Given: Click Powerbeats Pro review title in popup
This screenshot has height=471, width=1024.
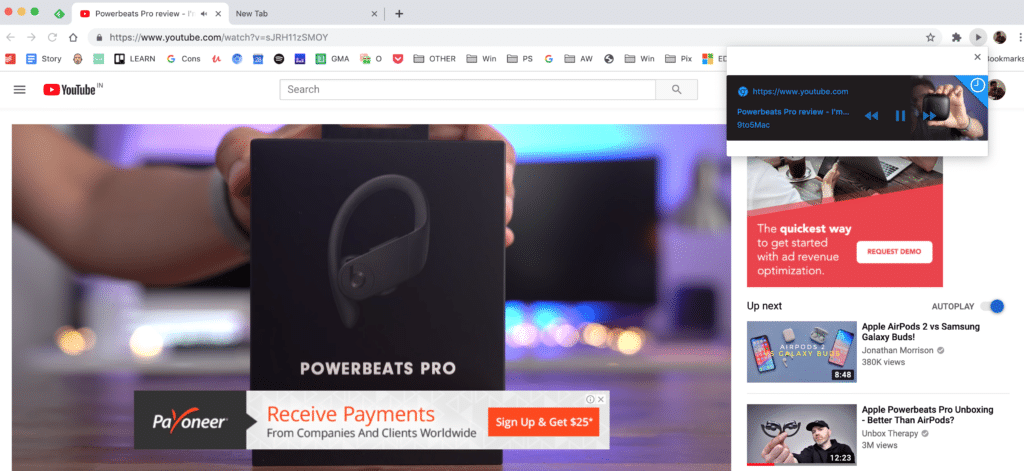Looking at the screenshot, I should [793, 112].
